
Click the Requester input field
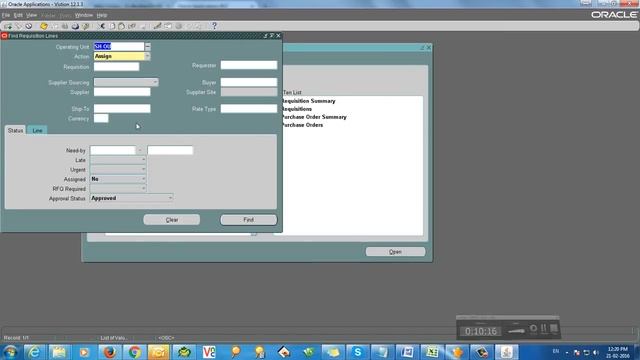249,65
